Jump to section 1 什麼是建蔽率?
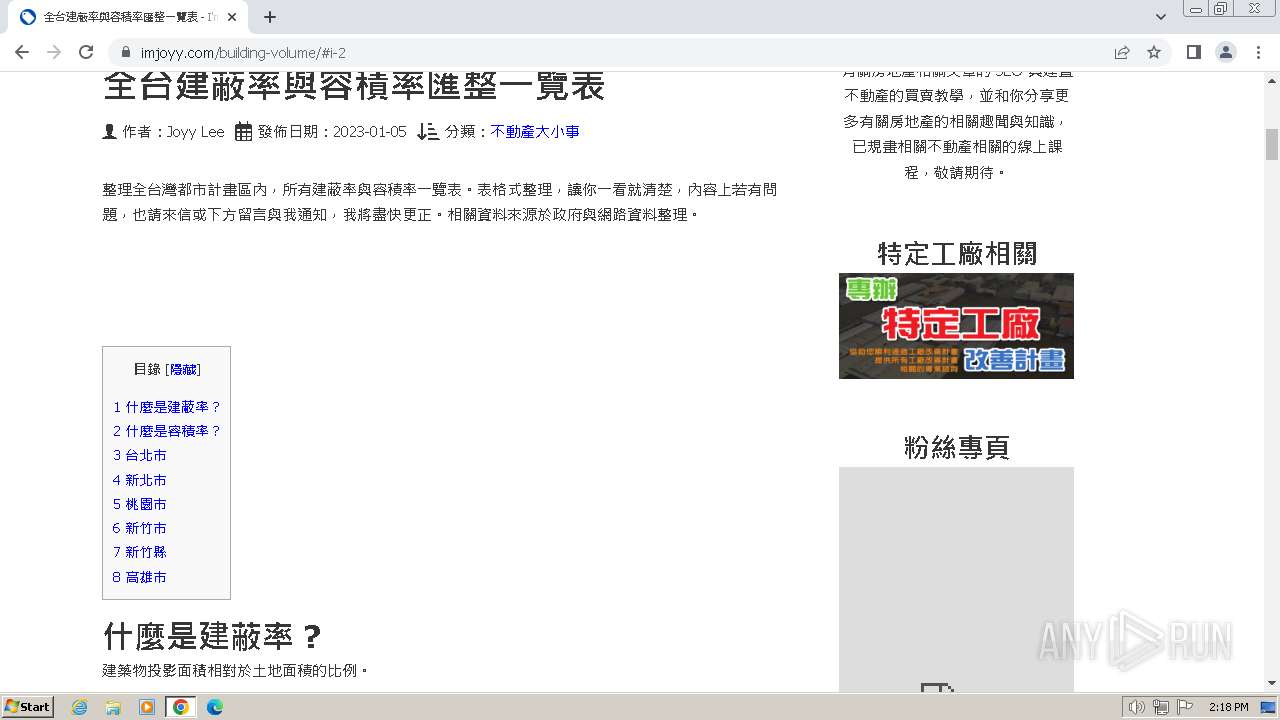The image size is (1280, 720). 167,407
